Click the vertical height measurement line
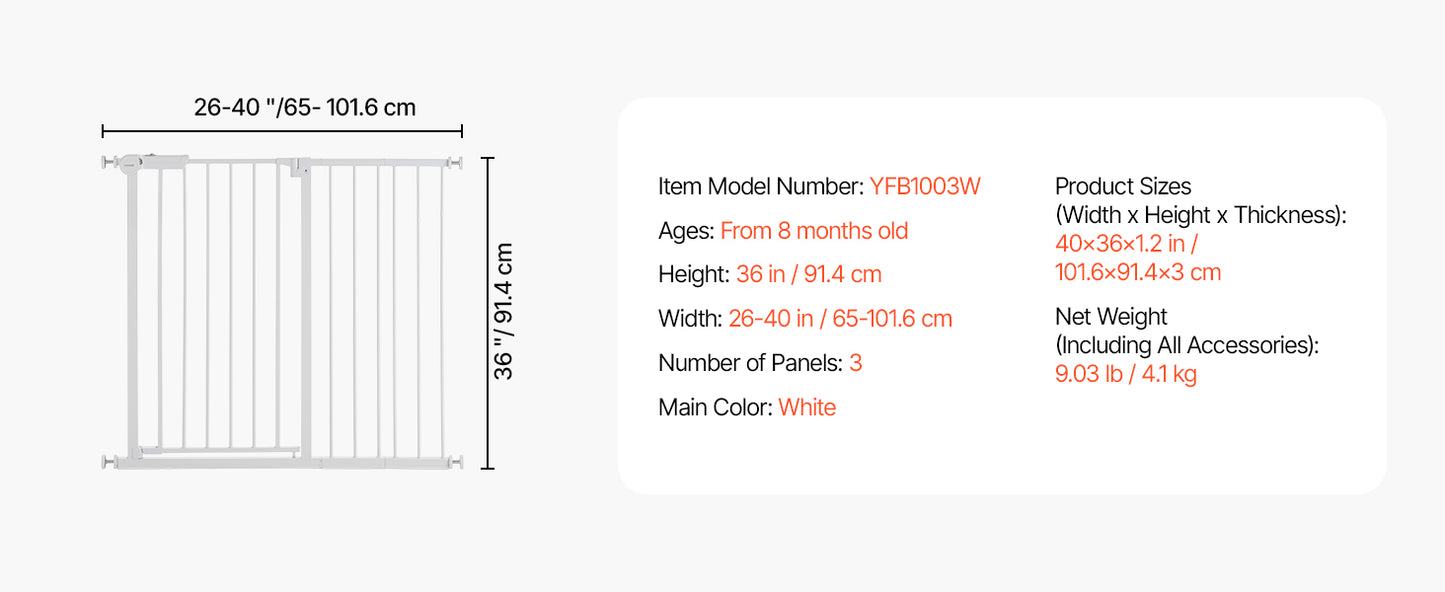This screenshot has height=592, width=1445. pyautogui.click(x=487, y=312)
